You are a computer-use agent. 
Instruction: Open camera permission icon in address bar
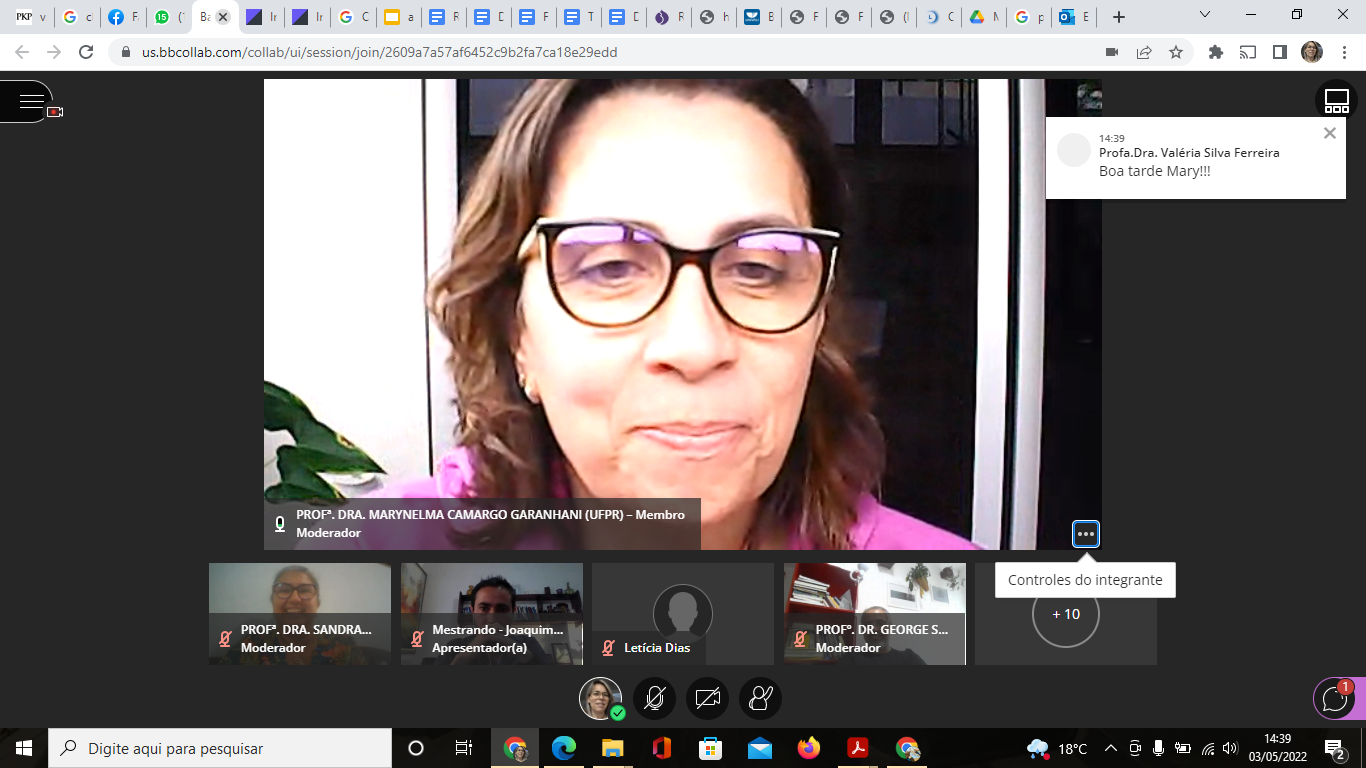point(1111,52)
